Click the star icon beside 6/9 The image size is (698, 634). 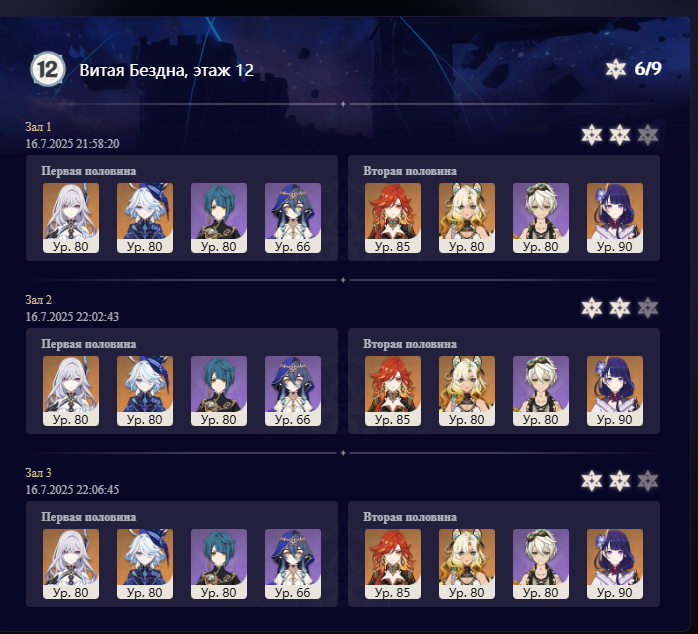(x=616, y=69)
